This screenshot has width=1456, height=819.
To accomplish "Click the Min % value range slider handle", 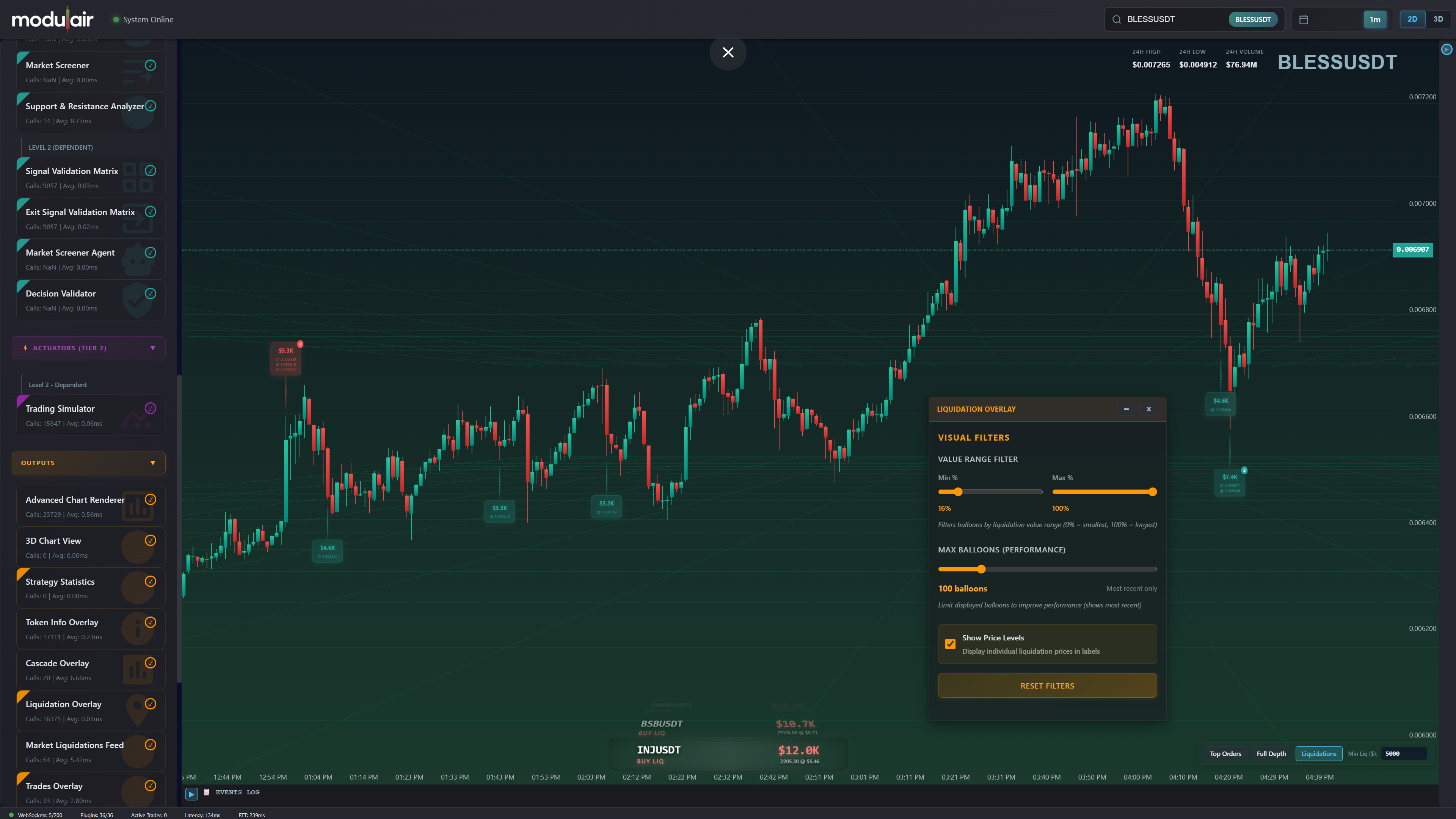I will click(957, 492).
